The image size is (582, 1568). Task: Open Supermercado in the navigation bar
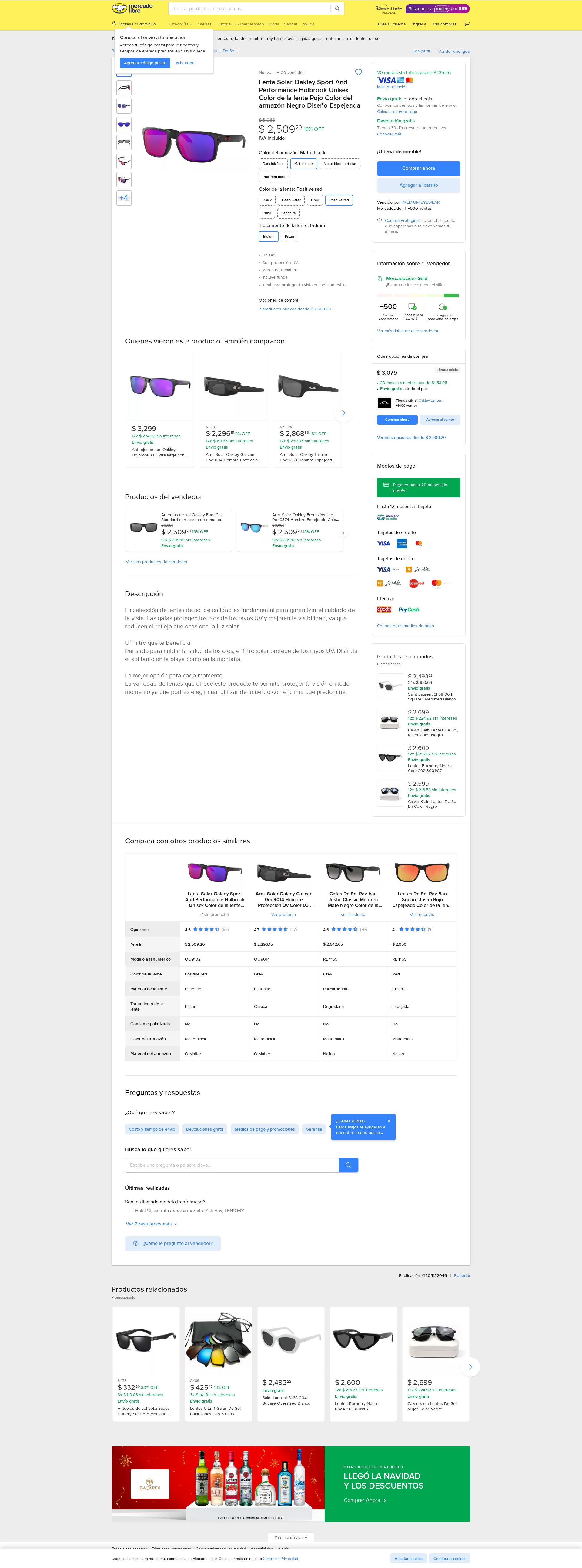[250, 24]
